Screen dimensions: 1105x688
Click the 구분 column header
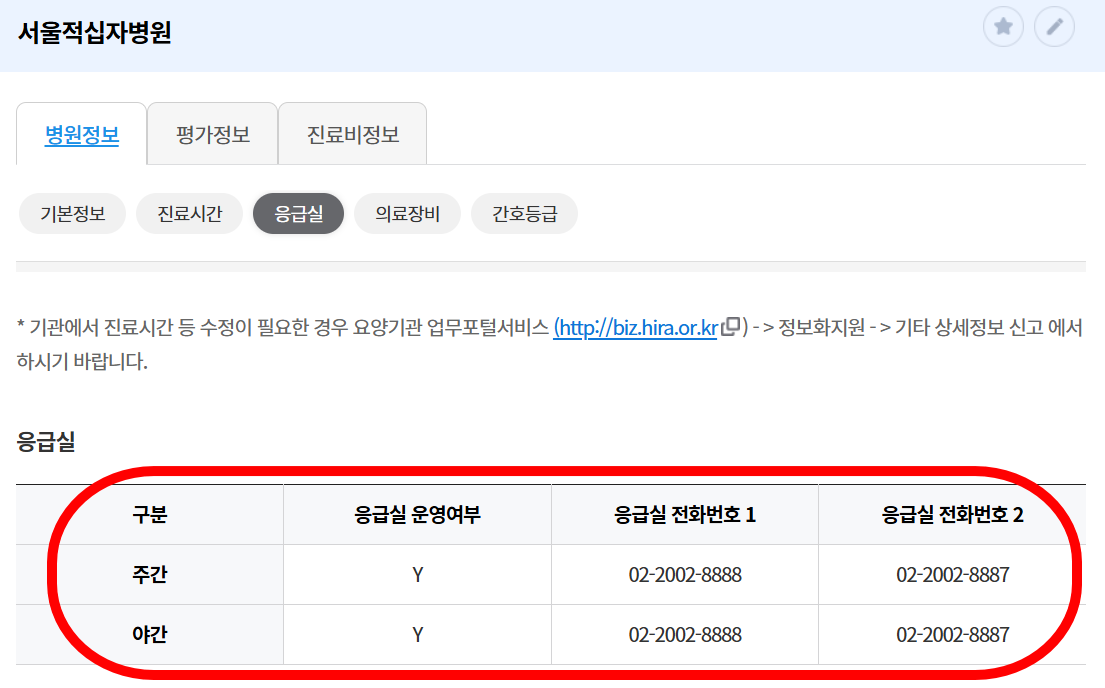(x=149, y=515)
